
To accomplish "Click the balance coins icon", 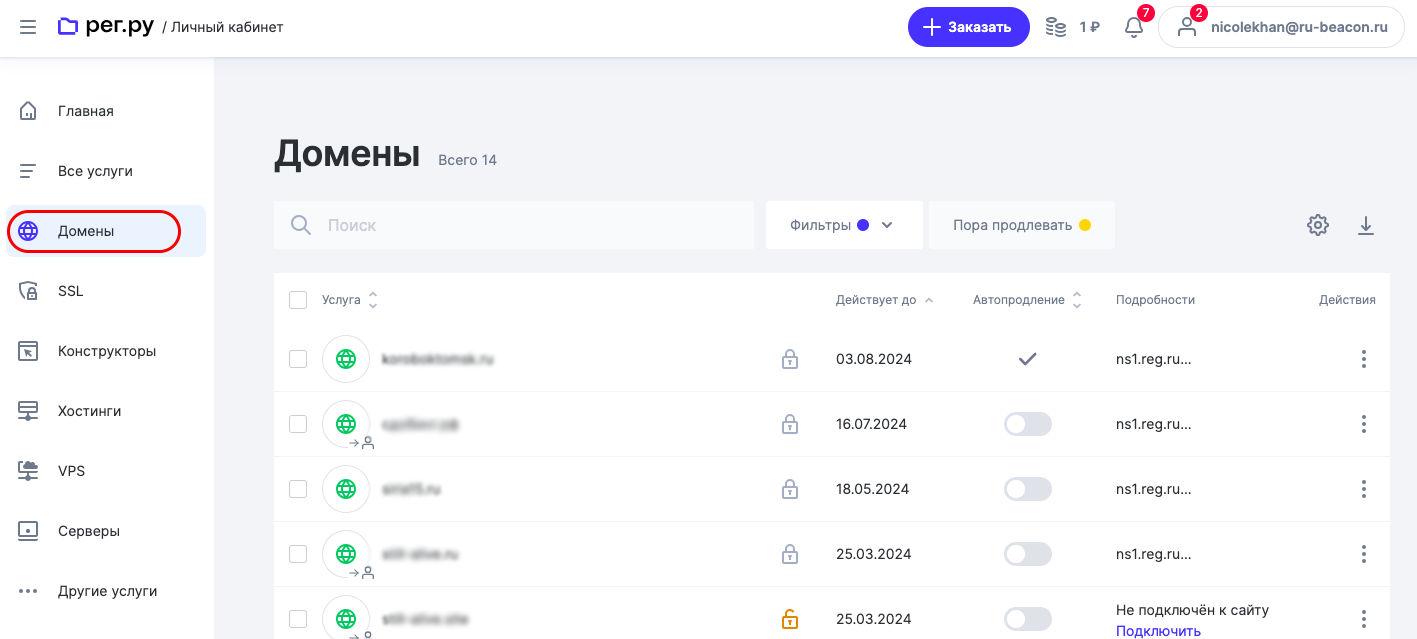I will [1056, 27].
